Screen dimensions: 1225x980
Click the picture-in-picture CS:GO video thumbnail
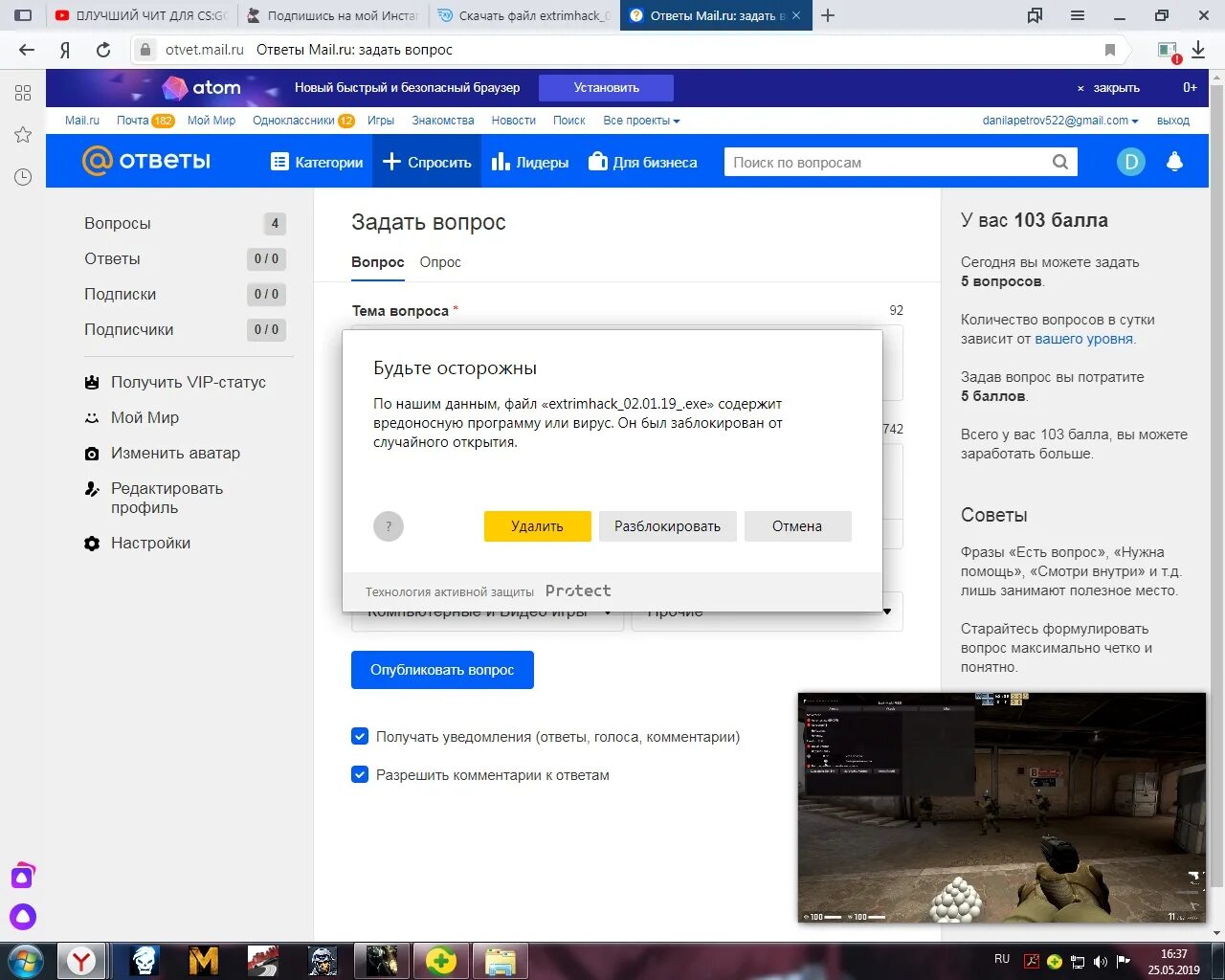tap(1002, 808)
